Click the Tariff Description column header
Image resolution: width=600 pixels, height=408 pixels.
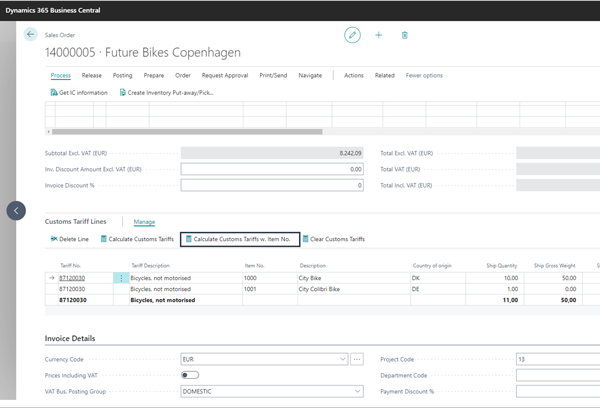click(150, 265)
